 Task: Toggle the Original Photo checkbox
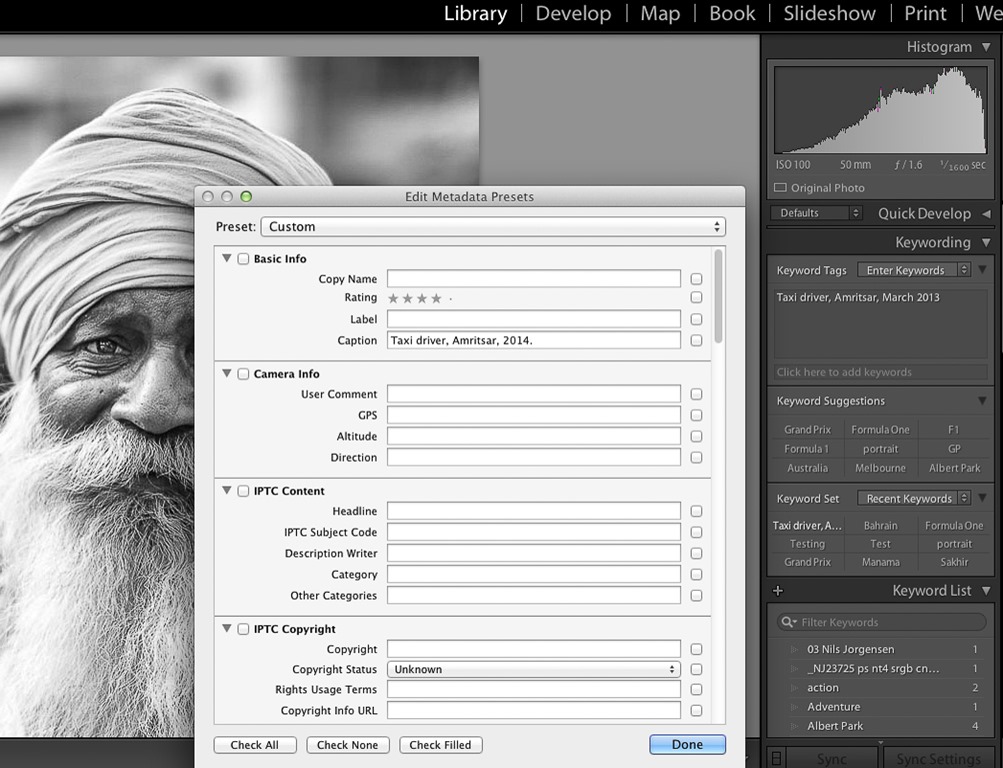click(x=781, y=188)
